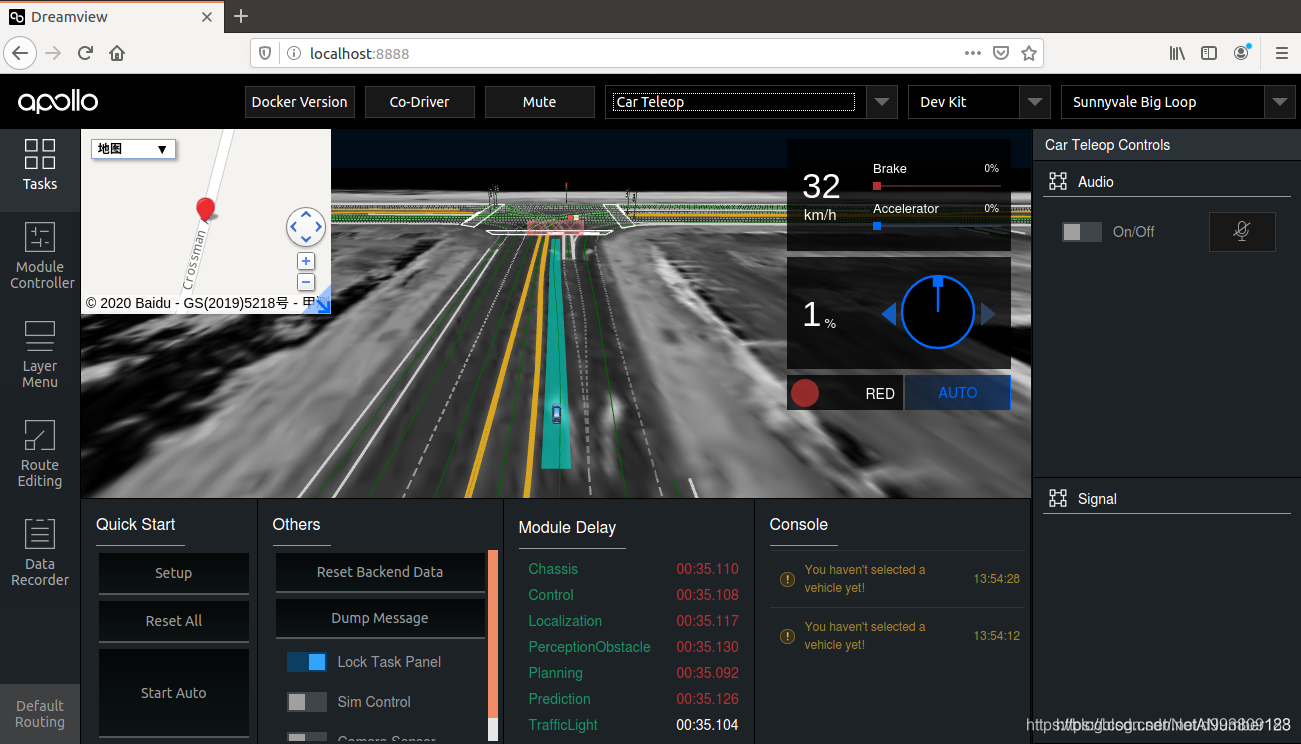Click the Pocket save icon
1301x744 pixels.
click(1000, 53)
